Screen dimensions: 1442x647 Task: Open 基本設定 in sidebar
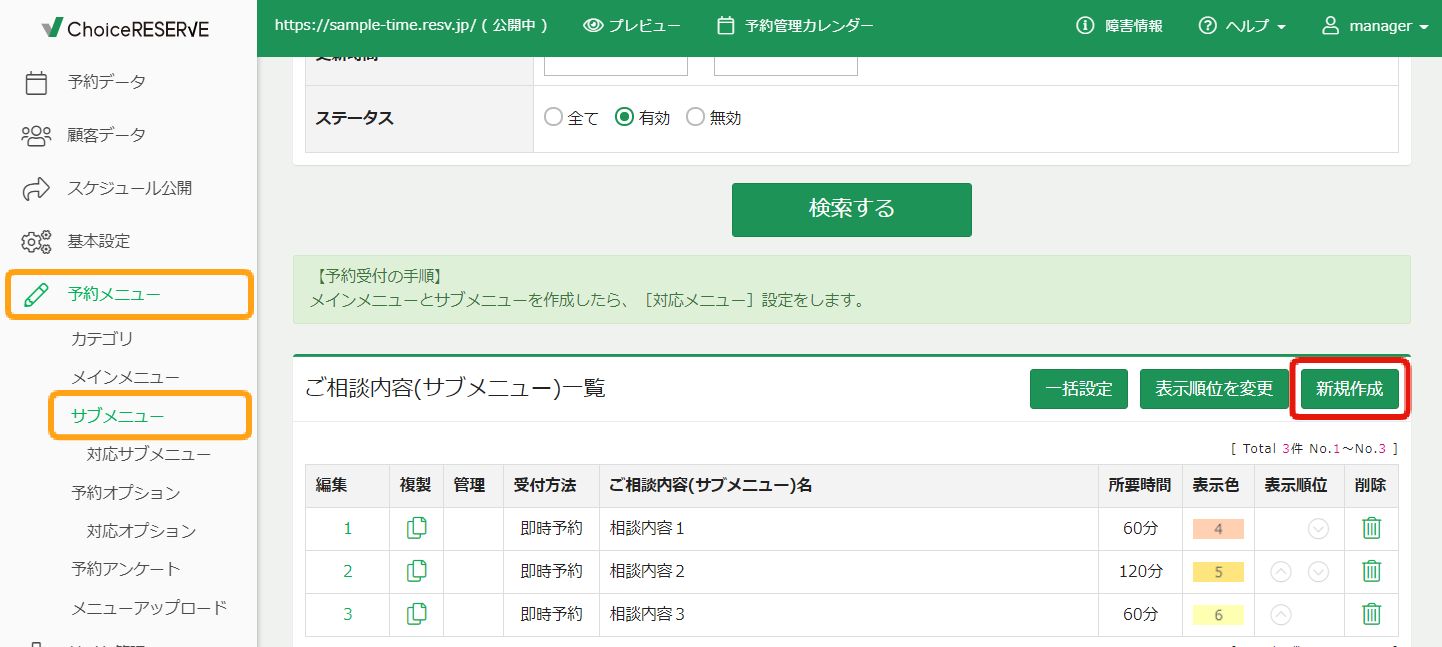[x=98, y=241]
